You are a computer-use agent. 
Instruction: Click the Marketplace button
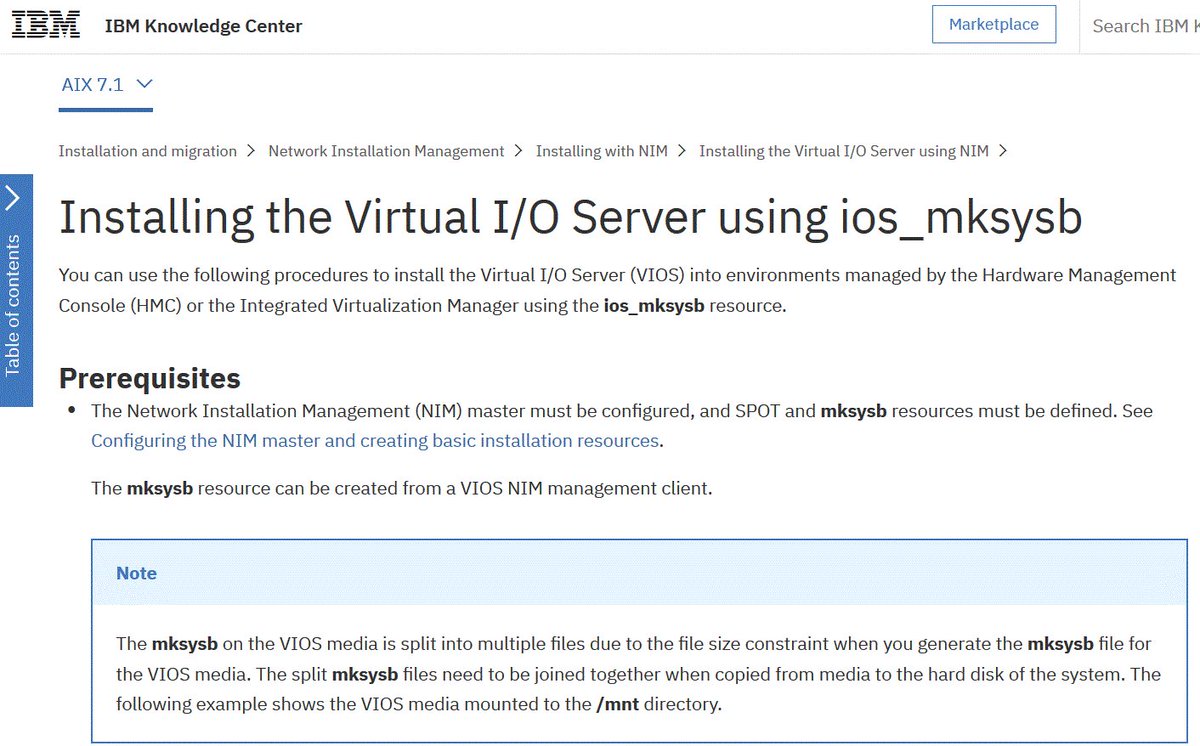pos(994,25)
